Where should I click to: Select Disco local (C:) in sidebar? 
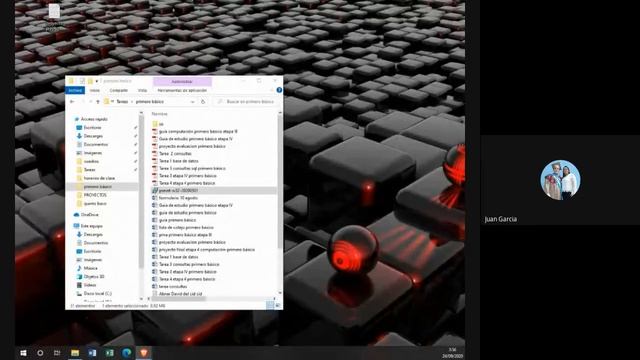pos(98,293)
